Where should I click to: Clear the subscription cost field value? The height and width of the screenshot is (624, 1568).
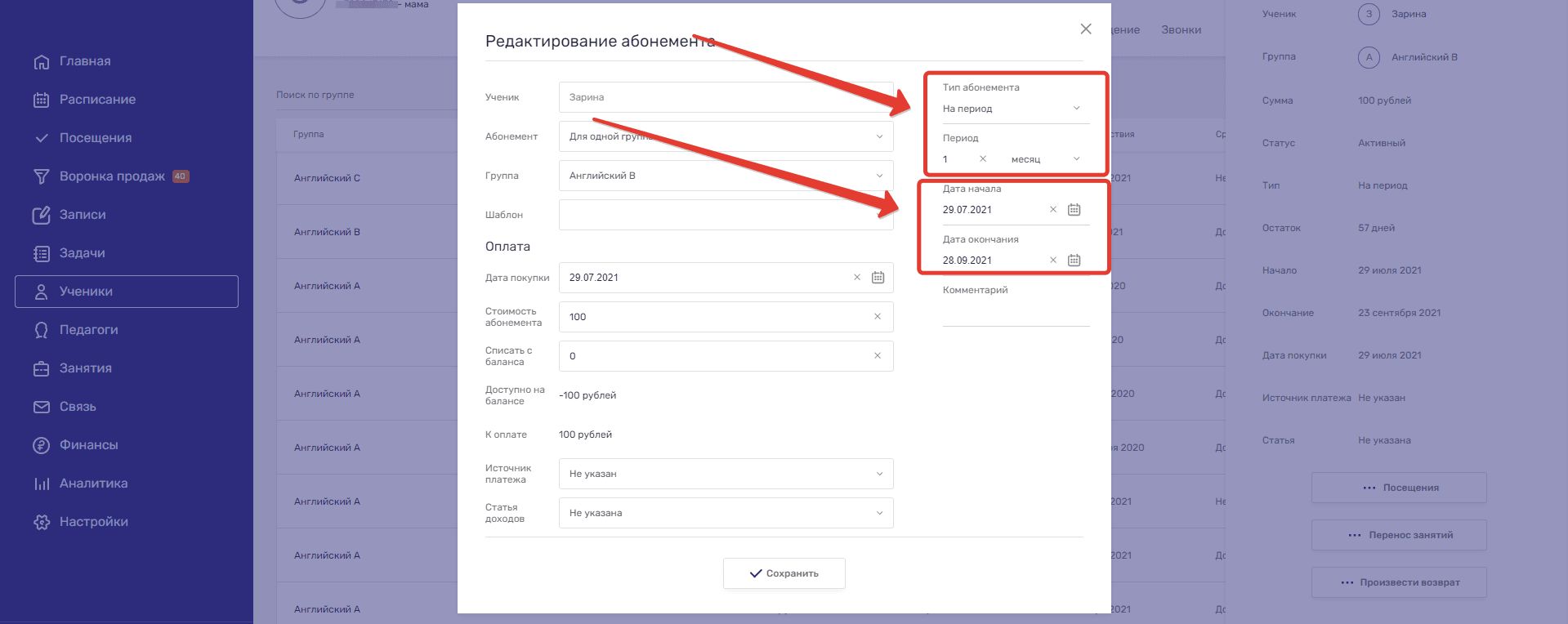coord(878,317)
